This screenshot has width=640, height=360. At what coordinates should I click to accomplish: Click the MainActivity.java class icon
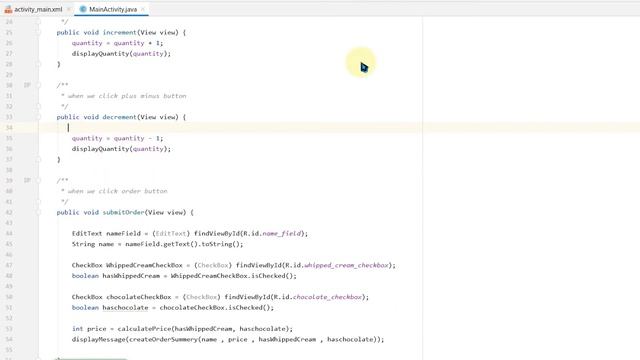point(83,9)
